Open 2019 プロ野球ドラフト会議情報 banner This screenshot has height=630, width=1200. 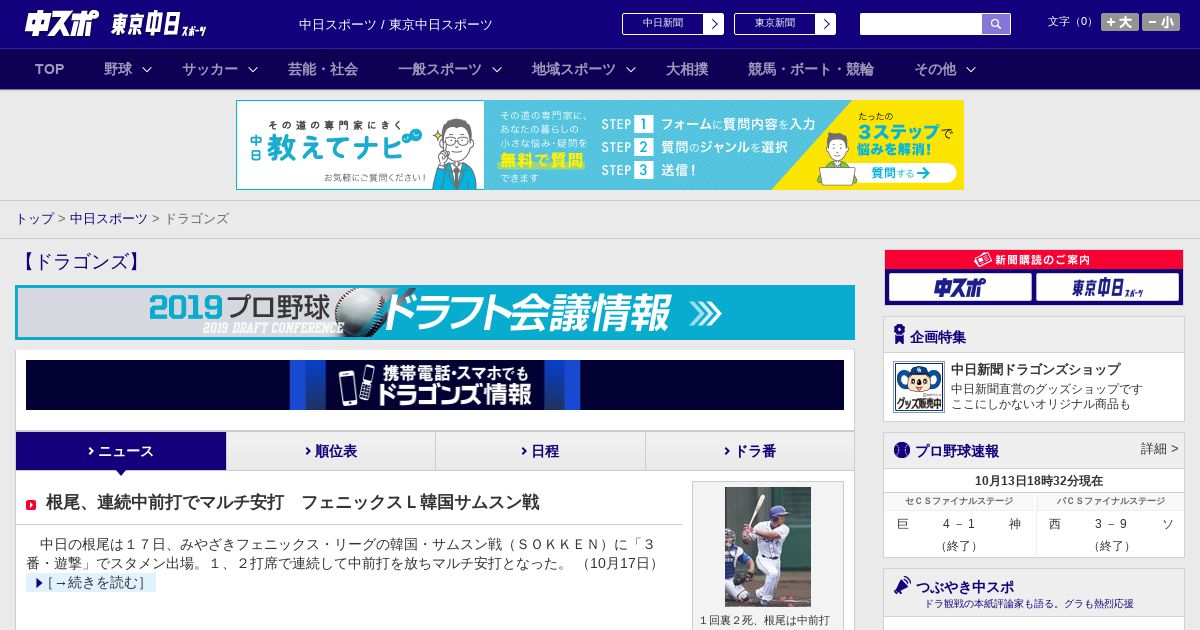click(x=435, y=312)
